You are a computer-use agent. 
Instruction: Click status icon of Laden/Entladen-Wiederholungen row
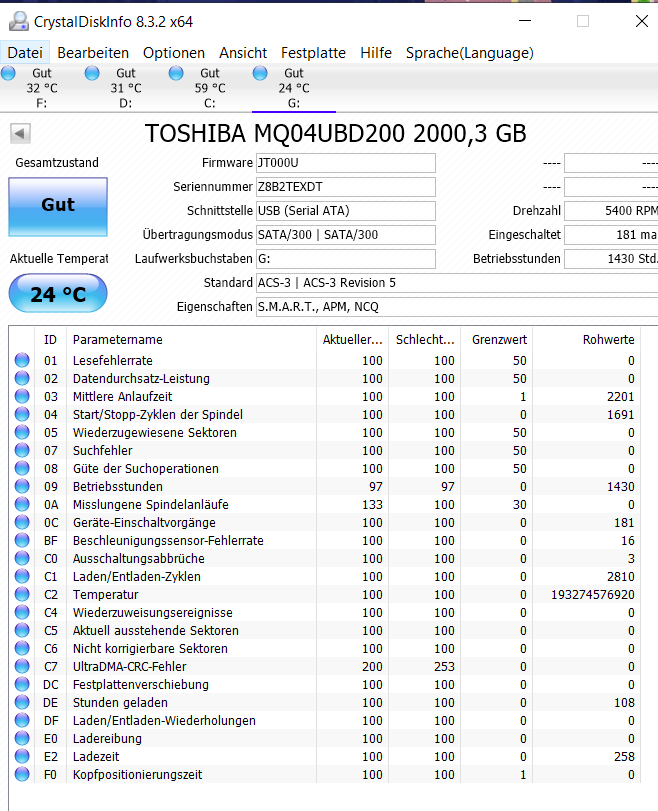click(x=22, y=720)
